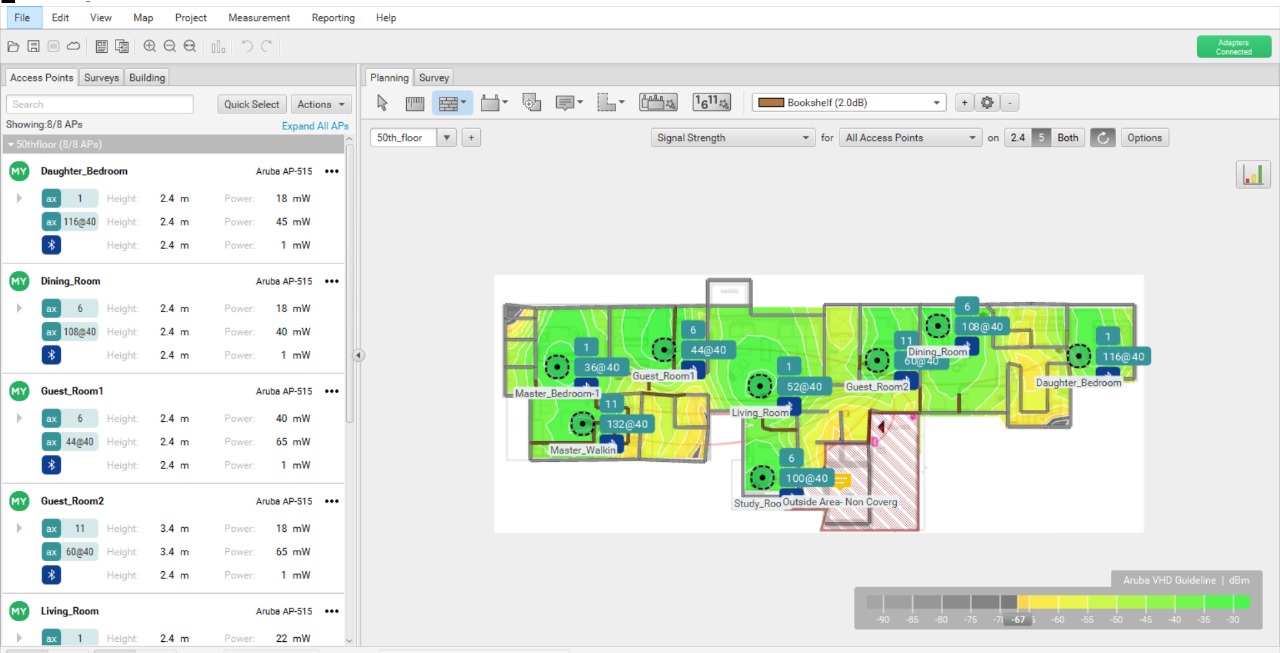1280x653 pixels.
Task: Select the brick wall drawing tool
Action: 453,102
